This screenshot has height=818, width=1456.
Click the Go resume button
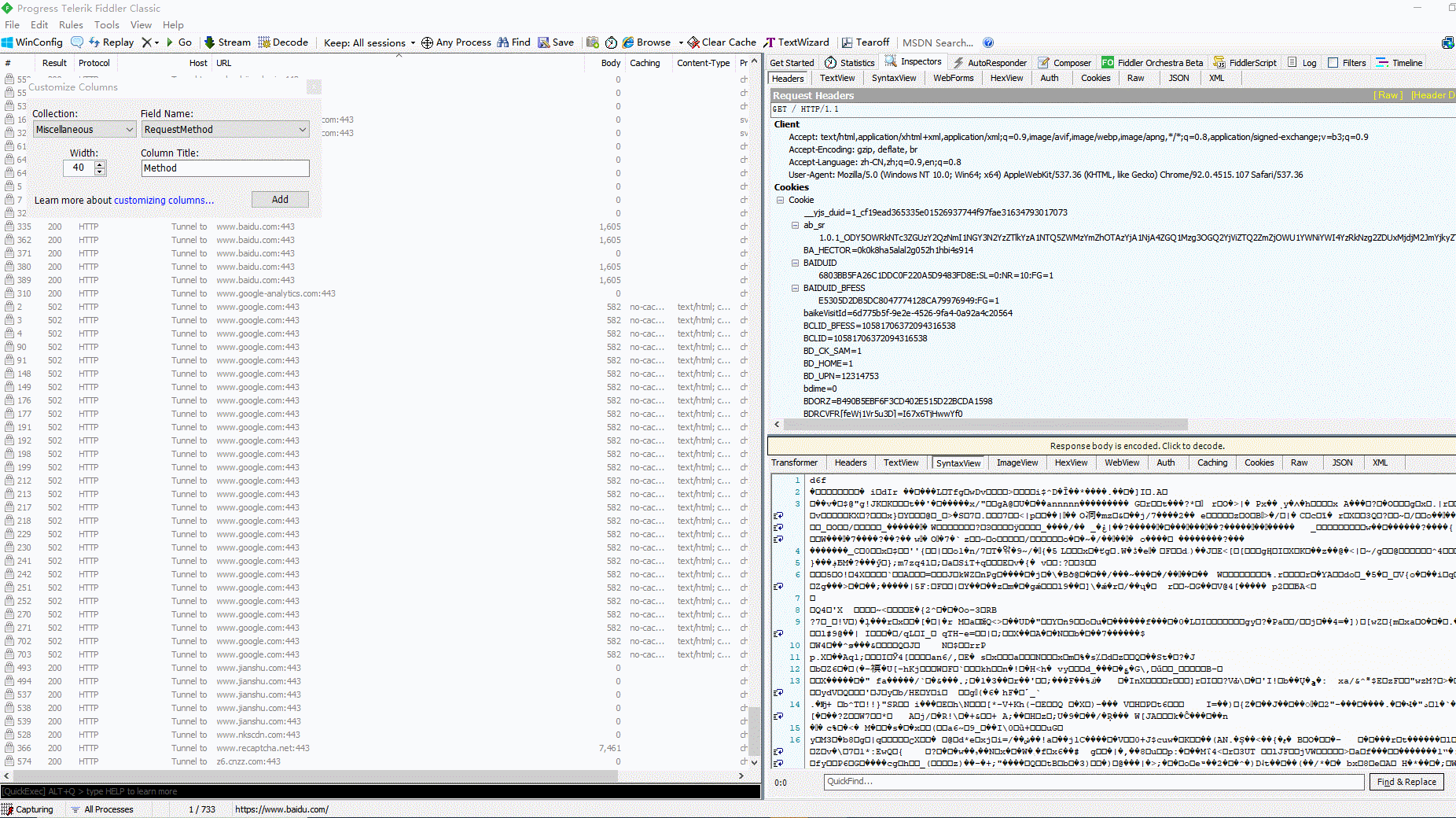pyautogui.click(x=178, y=42)
